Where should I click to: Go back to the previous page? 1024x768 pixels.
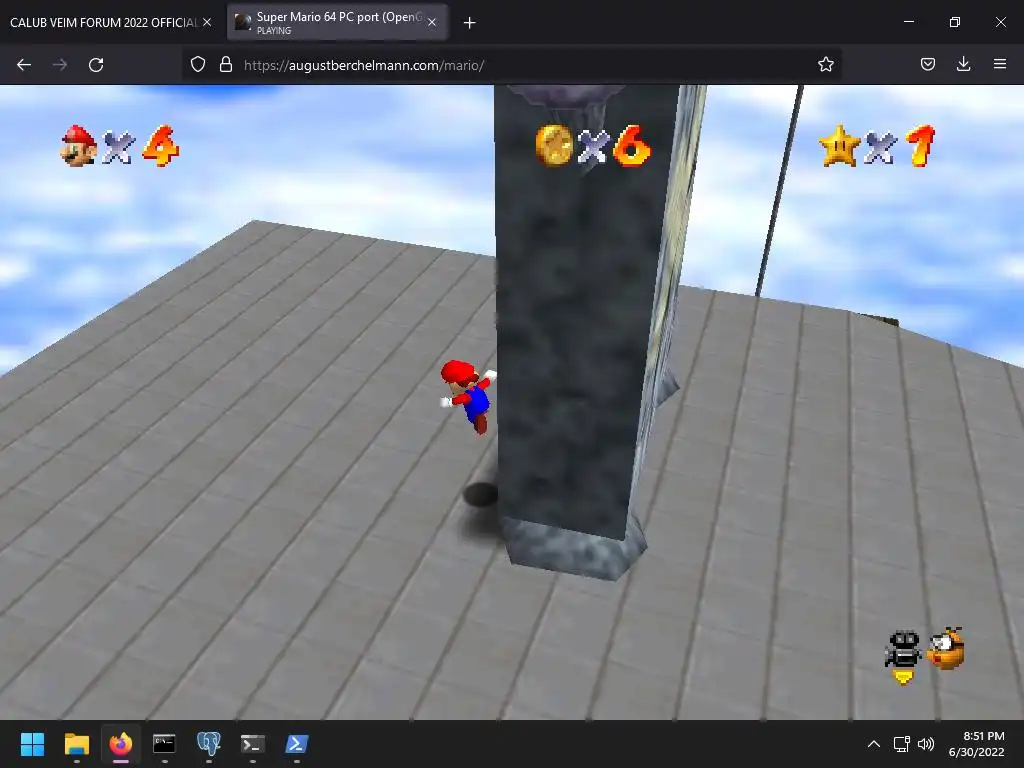[24, 65]
